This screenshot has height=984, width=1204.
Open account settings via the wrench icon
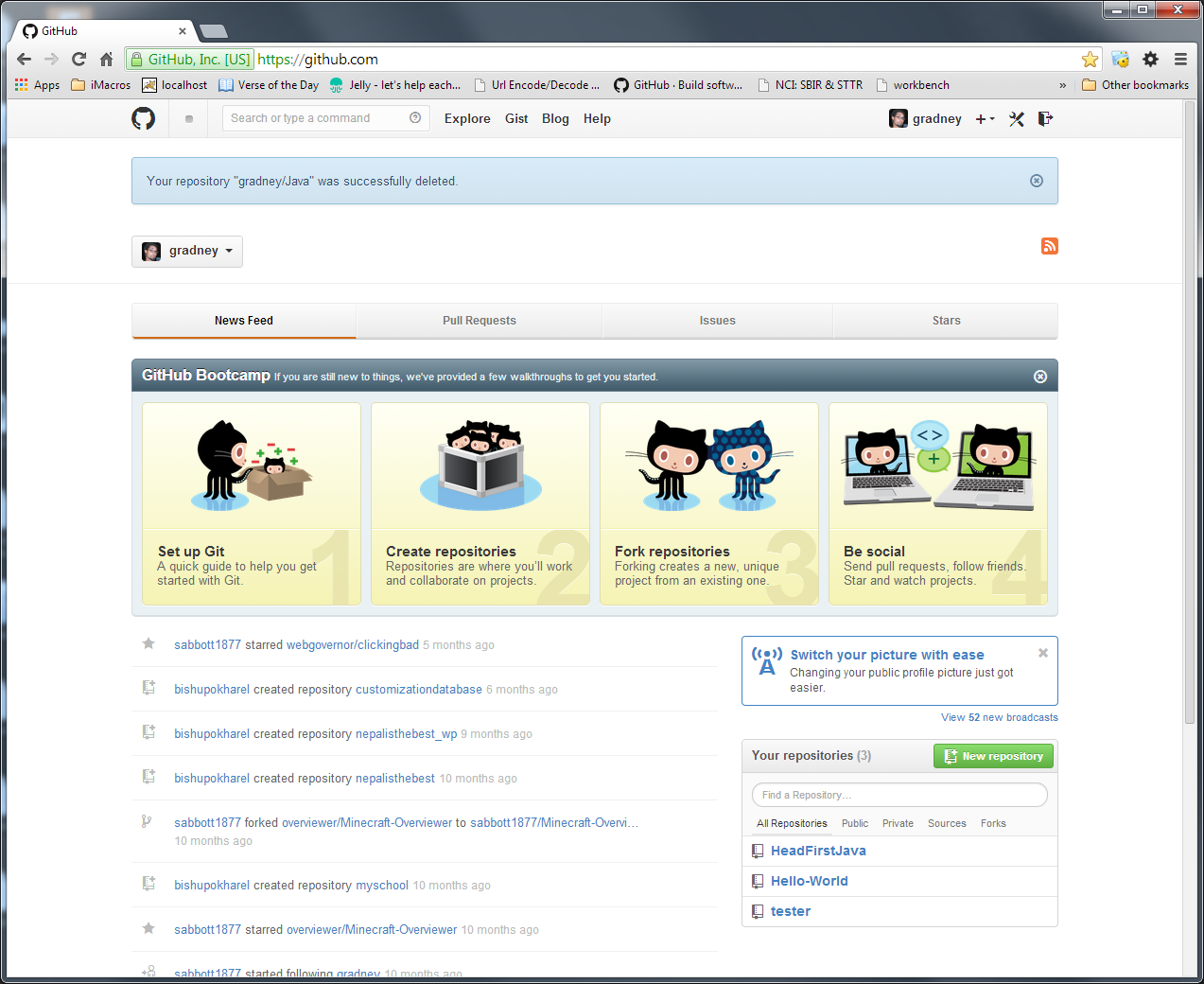[1016, 118]
